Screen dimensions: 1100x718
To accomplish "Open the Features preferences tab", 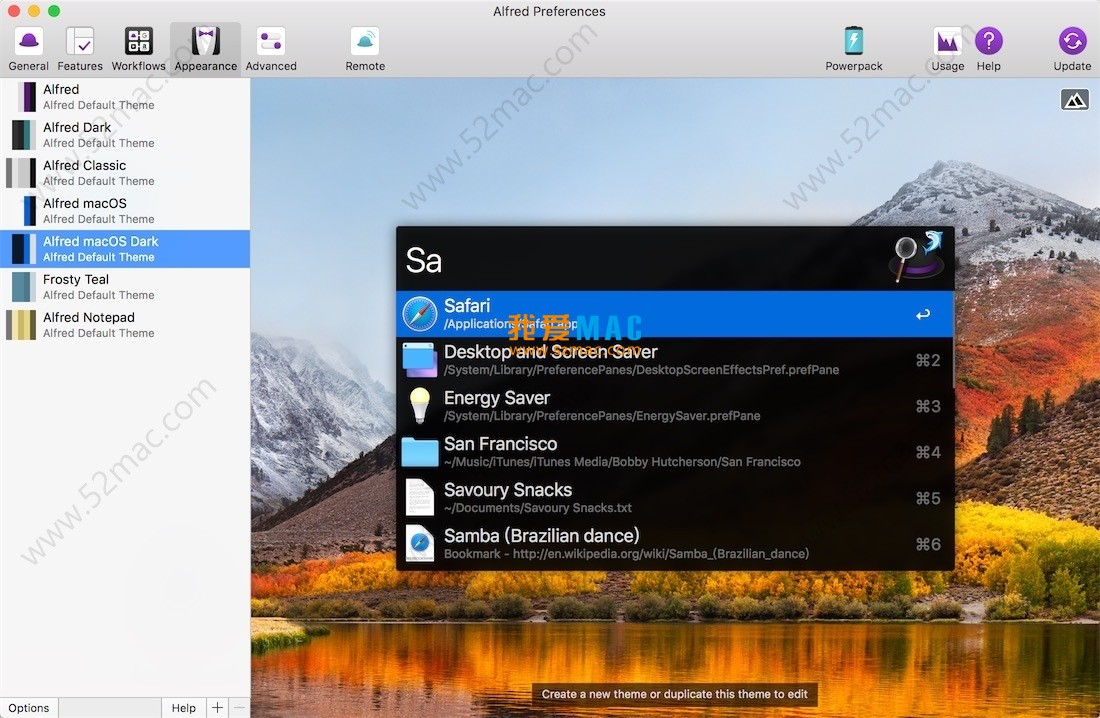I will point(80,49).
